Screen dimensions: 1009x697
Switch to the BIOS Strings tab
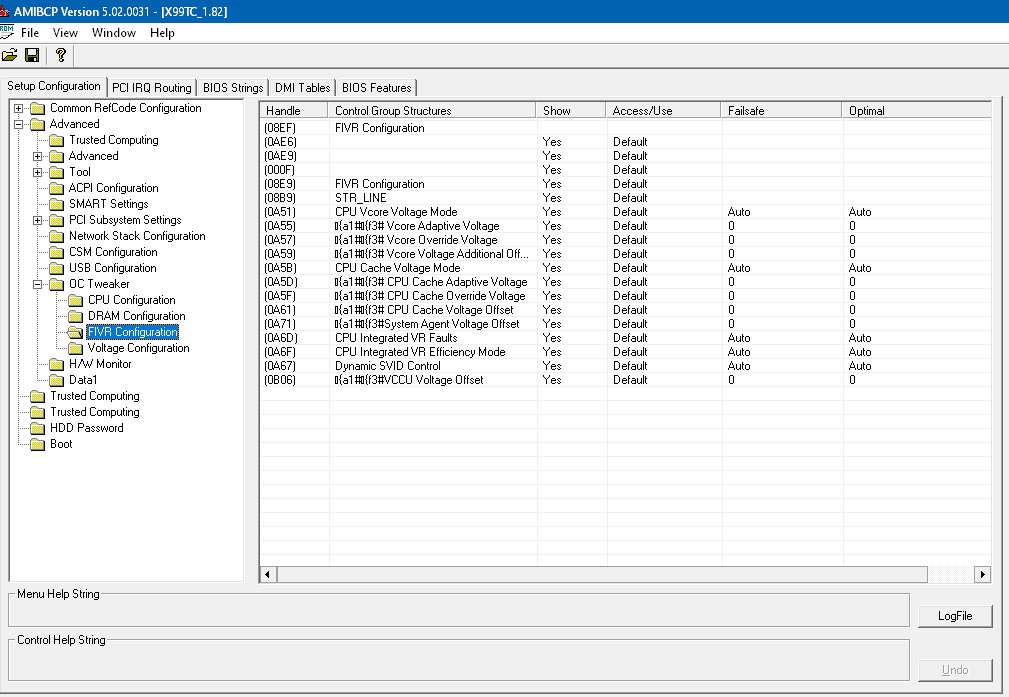pos(233,88)
